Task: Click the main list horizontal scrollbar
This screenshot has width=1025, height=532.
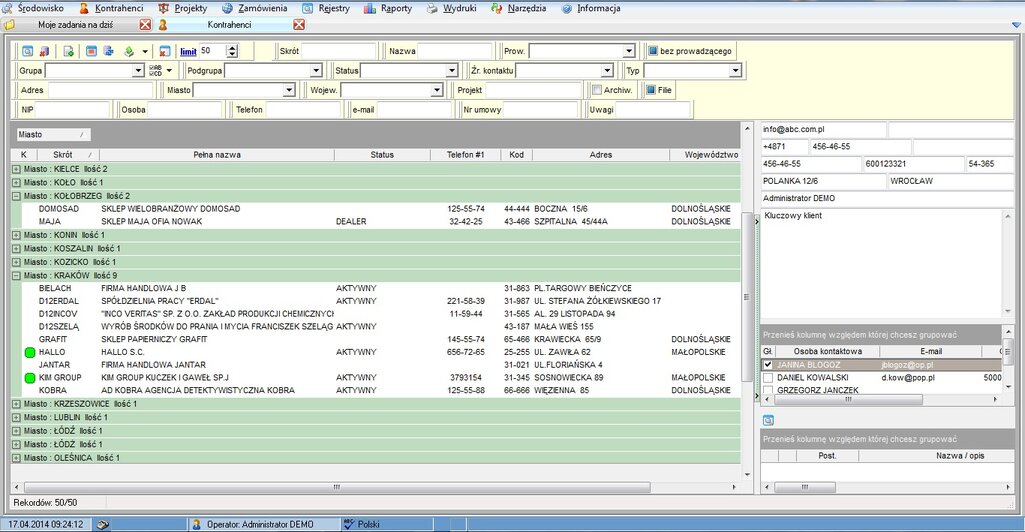Action: pos(337,487)
